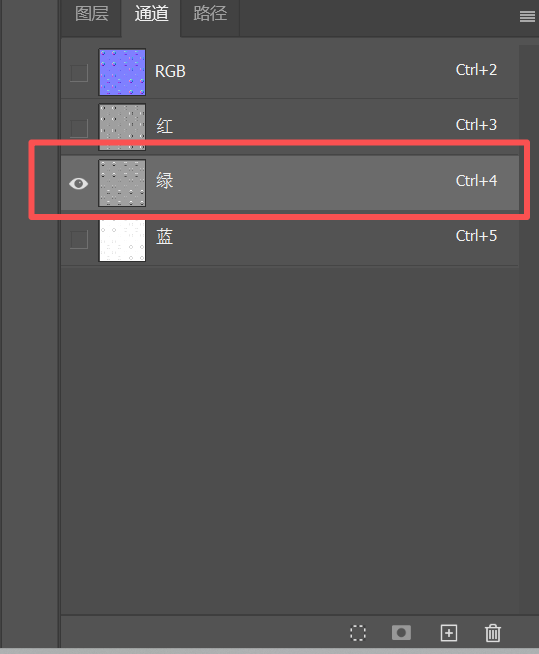Show the red (红) channel visibility

click(79, 128)
